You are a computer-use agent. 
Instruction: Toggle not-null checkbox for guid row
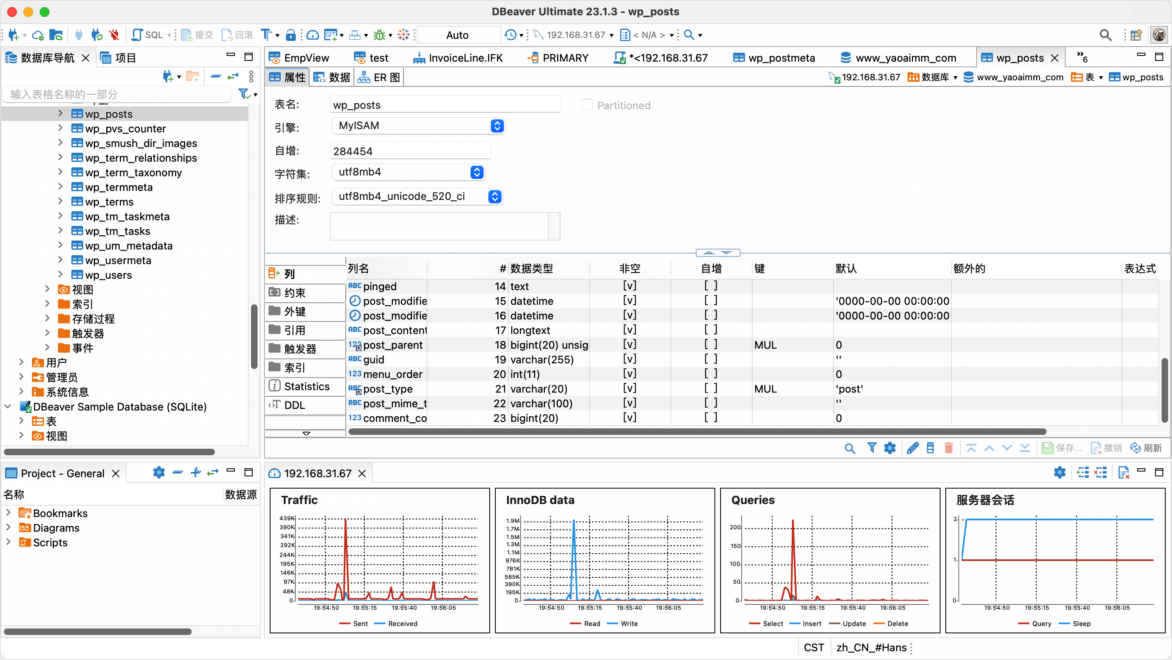[630, 359]
